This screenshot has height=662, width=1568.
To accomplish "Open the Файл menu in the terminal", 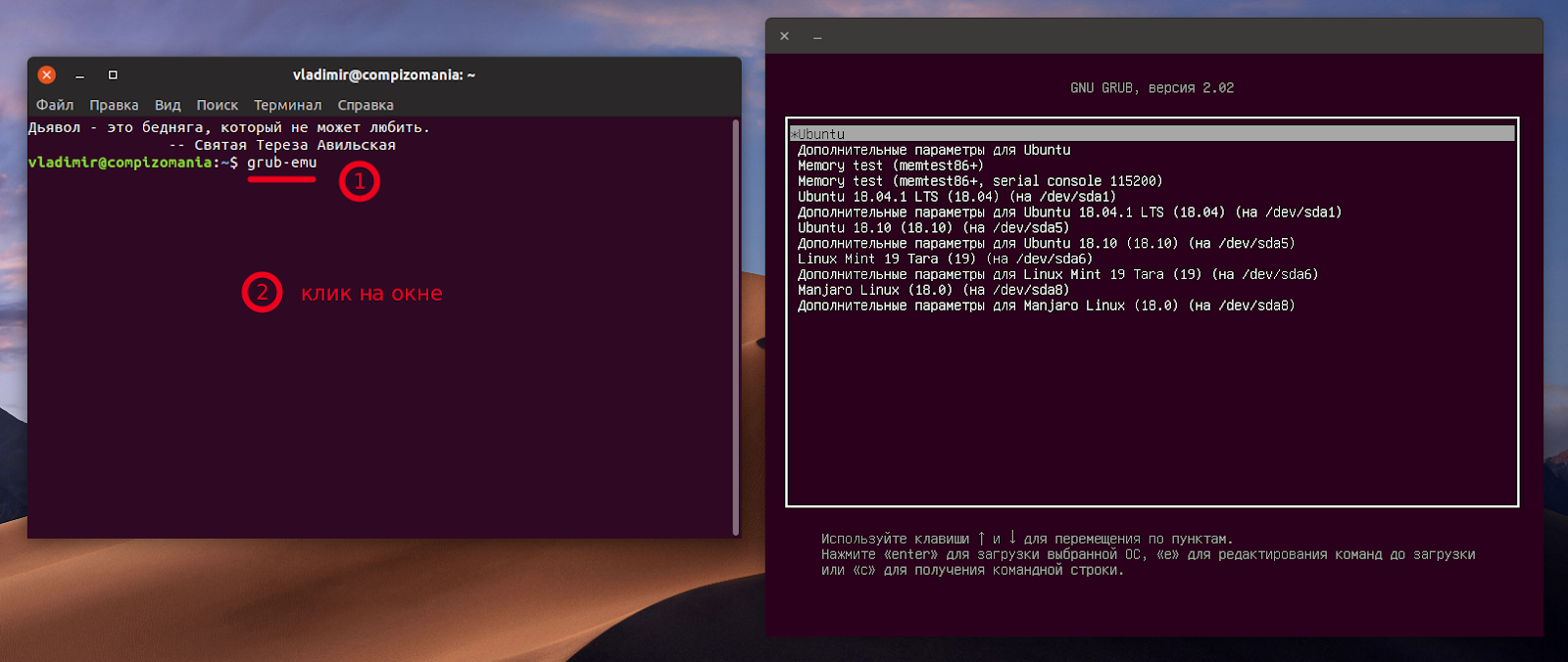I will [55, 105].
